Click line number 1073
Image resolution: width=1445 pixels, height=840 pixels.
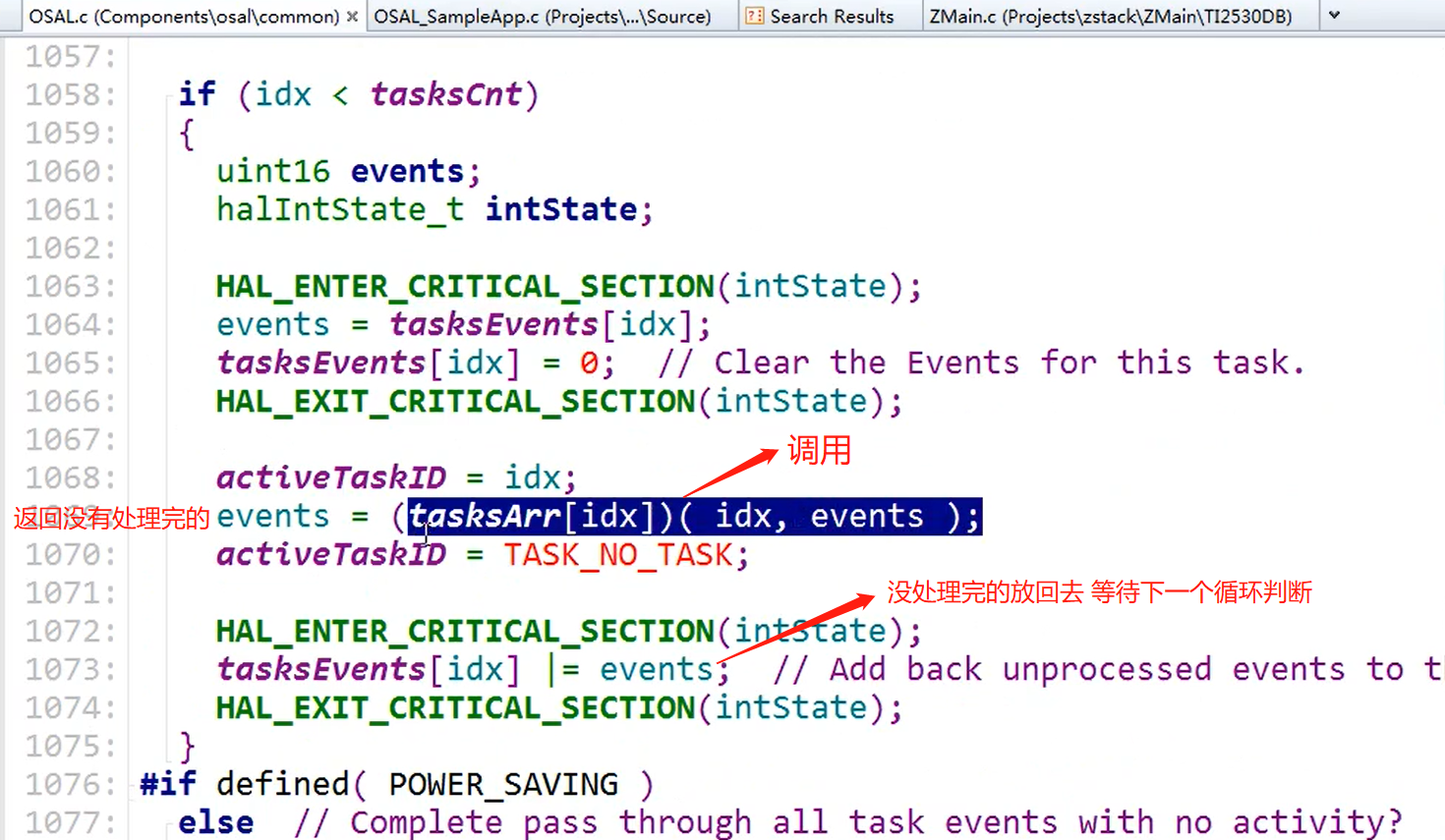click(69, 670)
